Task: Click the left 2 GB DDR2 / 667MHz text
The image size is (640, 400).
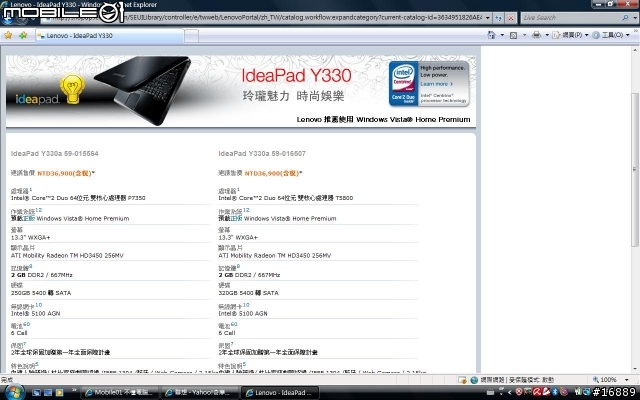Action: pos(42,275)
